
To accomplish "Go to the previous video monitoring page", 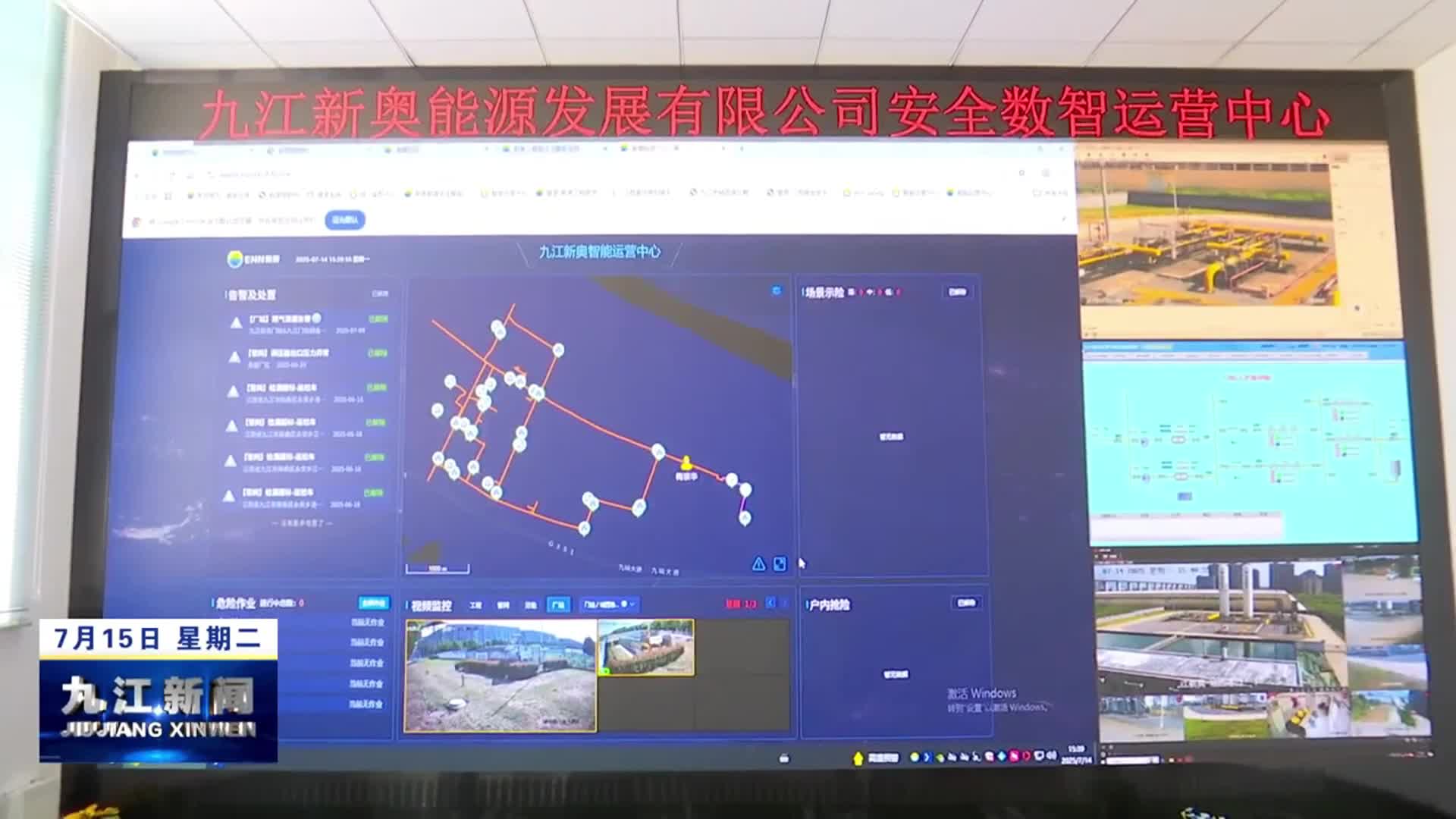I will pyautogui.click(x=770, y=603).
